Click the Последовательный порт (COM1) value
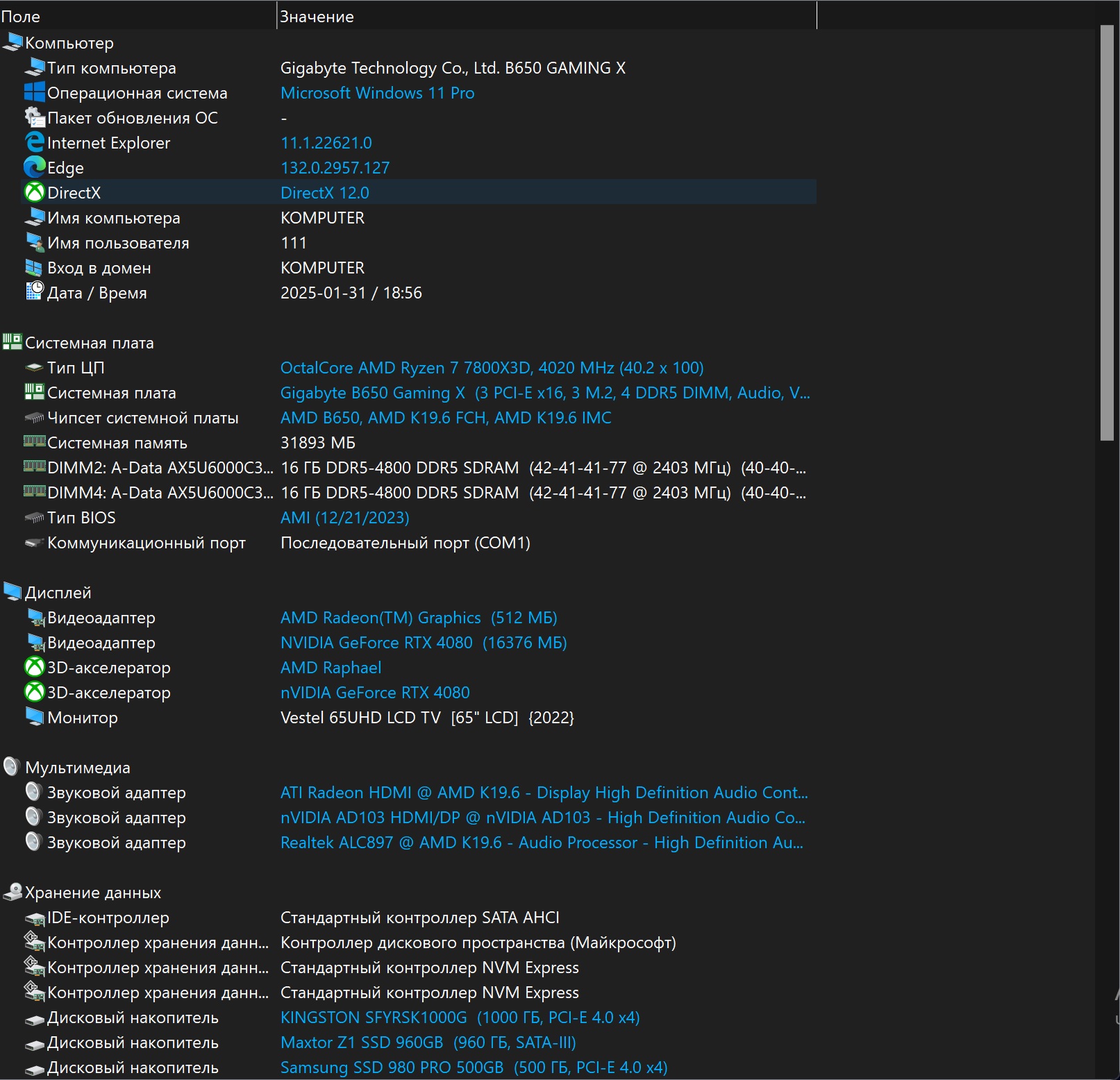 pyautogui.click(x=406, y=543)
